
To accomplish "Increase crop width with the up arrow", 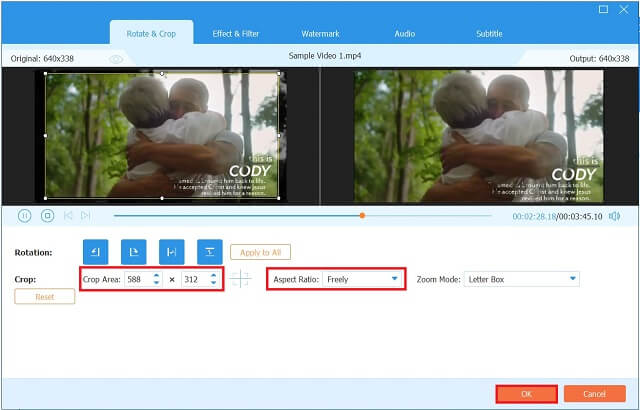I will point(156,275).
